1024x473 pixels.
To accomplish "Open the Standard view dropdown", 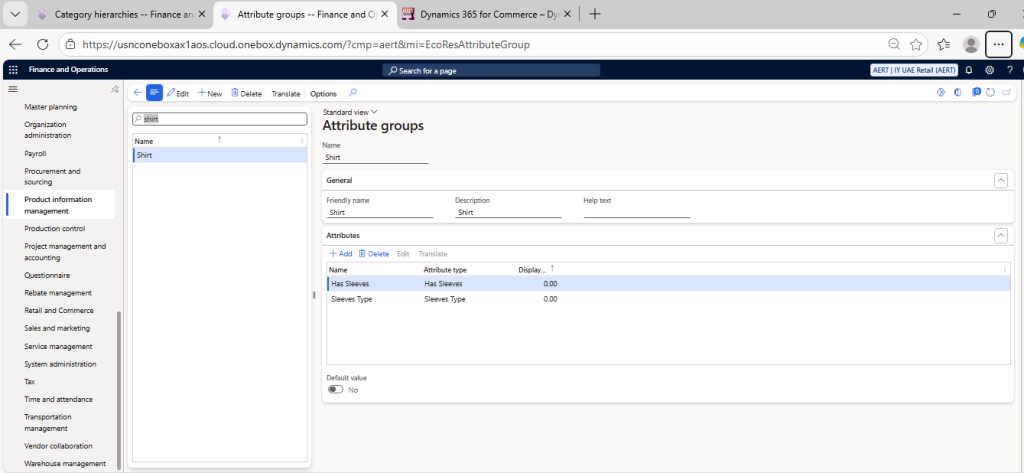I will click(x=349, y=112).
